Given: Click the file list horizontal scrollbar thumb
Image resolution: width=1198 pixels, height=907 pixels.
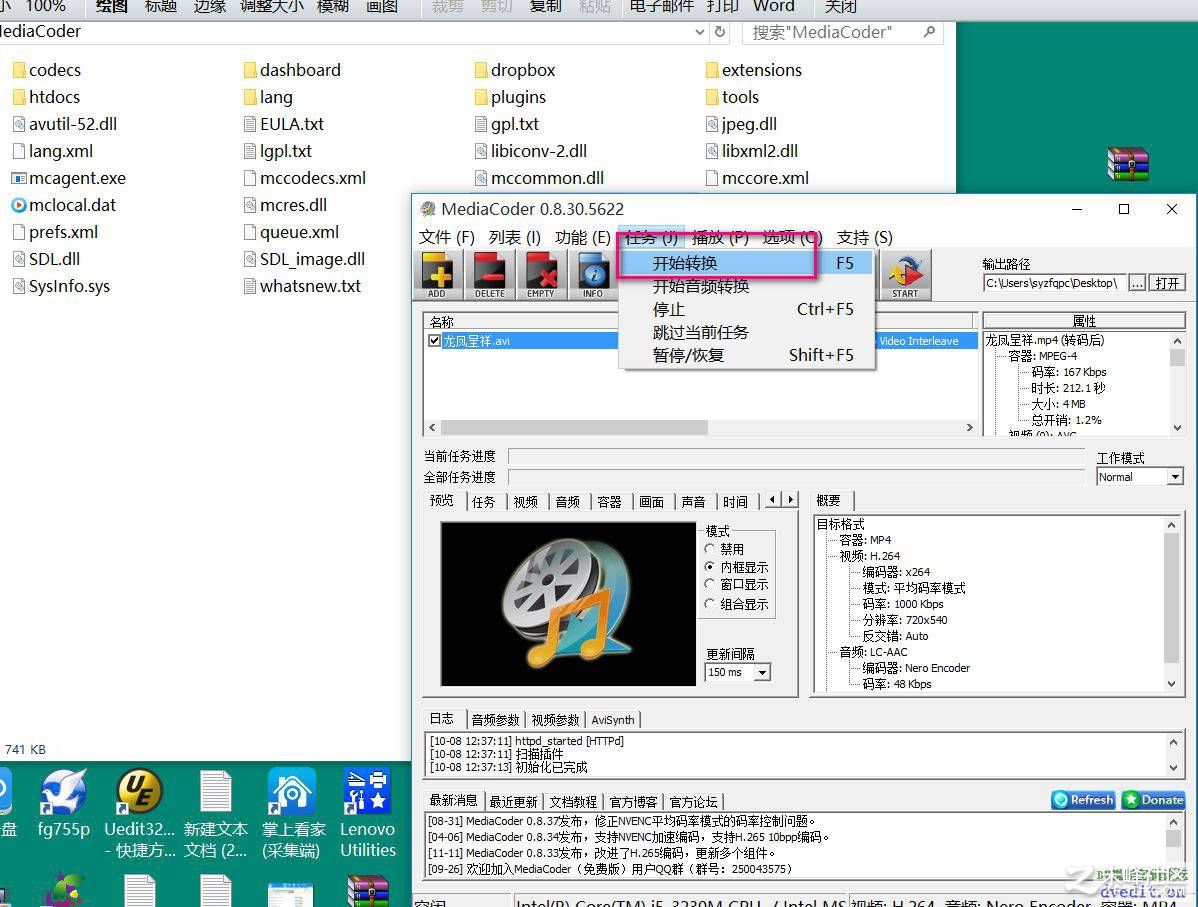Looking at the screenshot, I should tap(575, 428).
